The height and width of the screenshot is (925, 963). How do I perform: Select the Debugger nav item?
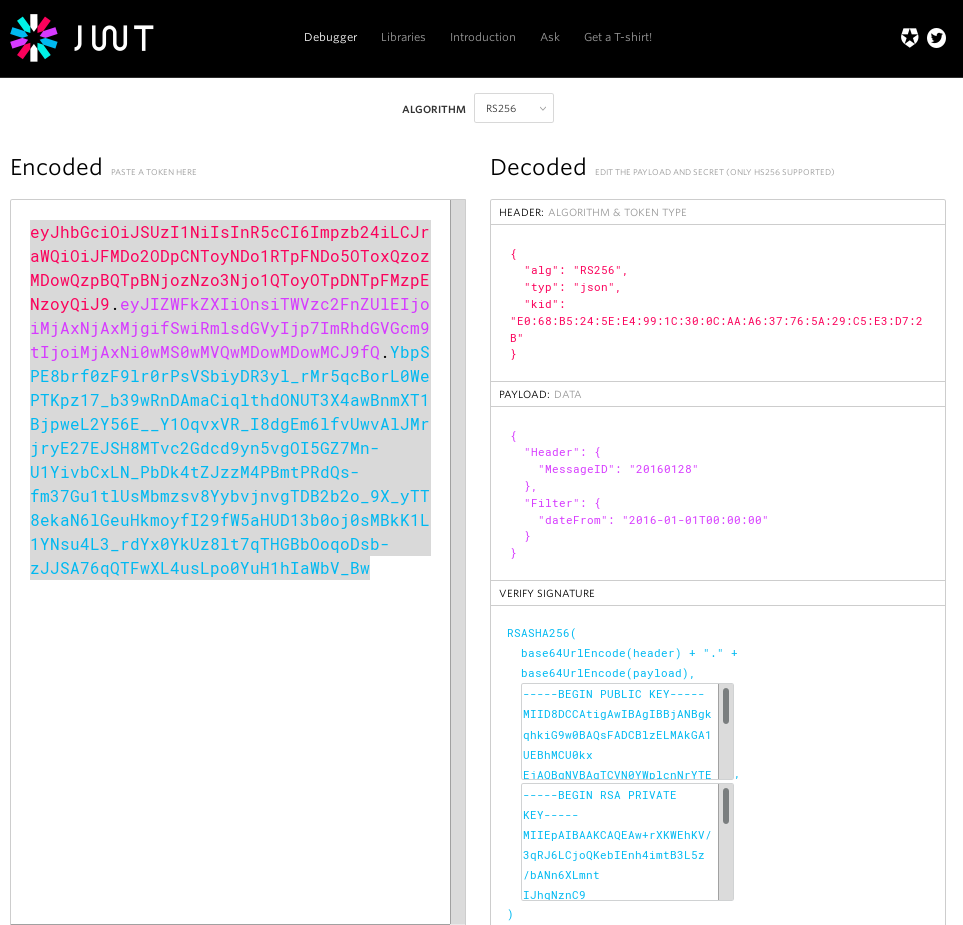tap(330, 37)
